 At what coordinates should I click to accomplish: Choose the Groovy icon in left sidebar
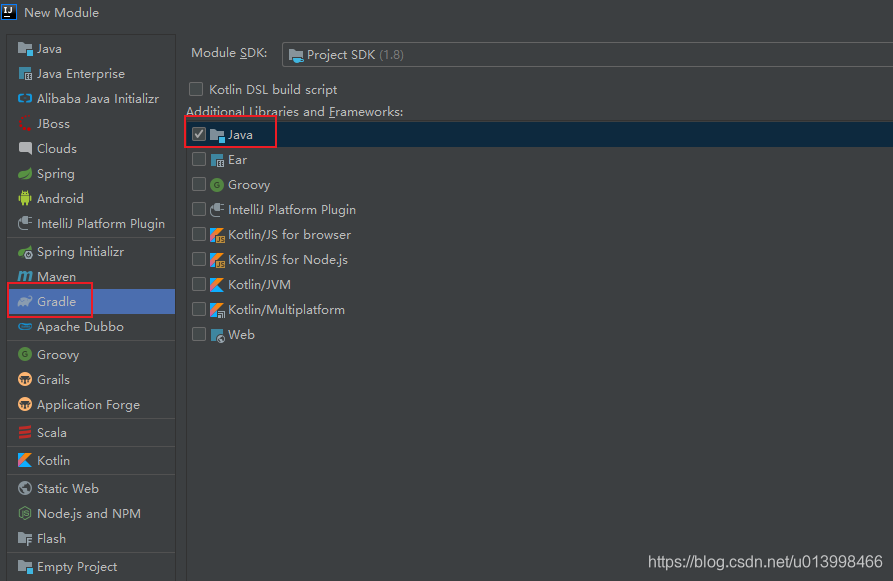point(25,354)
